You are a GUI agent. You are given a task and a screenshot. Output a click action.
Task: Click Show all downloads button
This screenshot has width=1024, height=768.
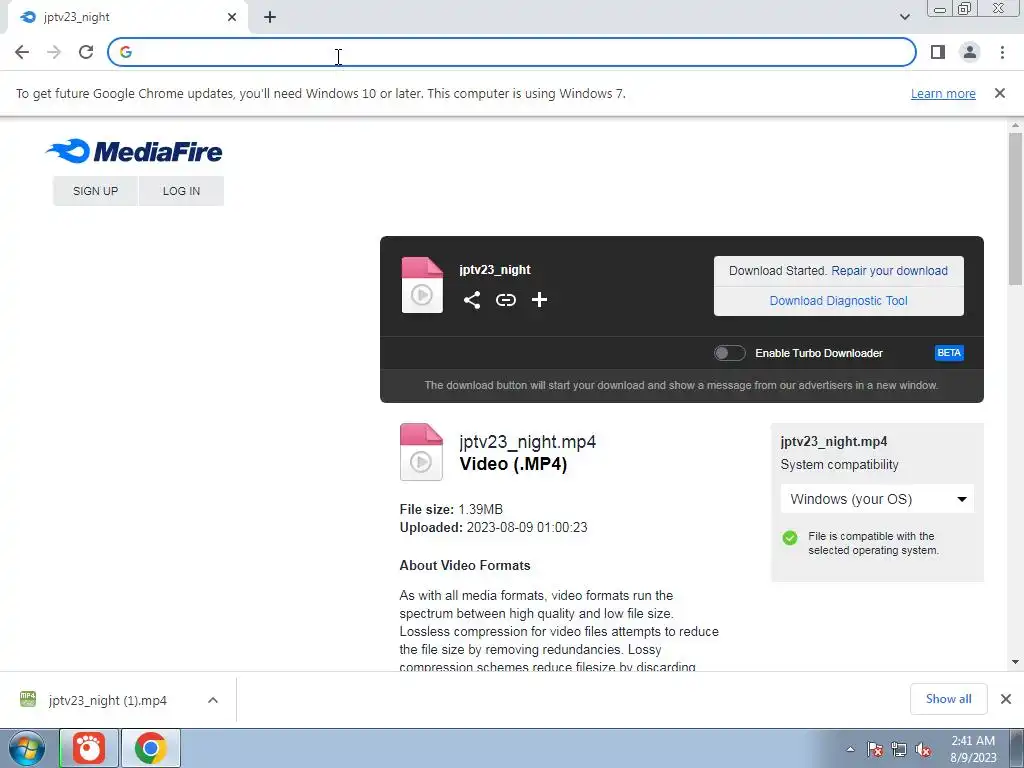tap(948, 699)
